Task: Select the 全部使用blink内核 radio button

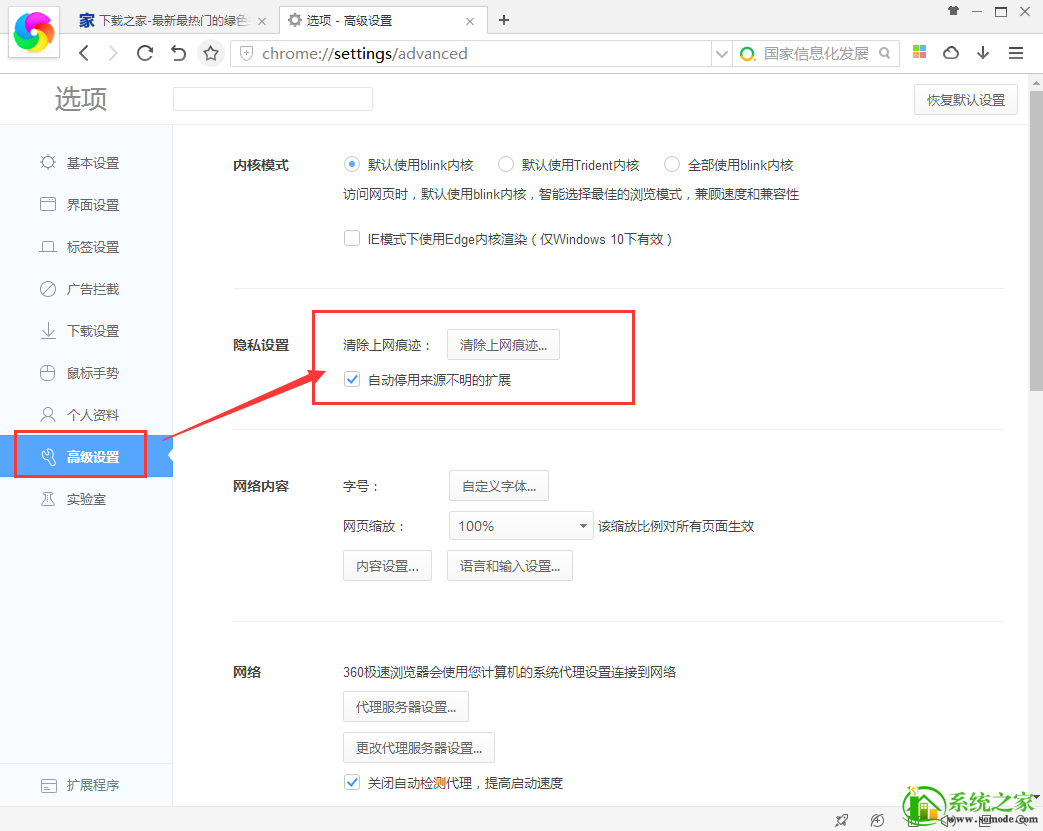Action: (671, 164)
